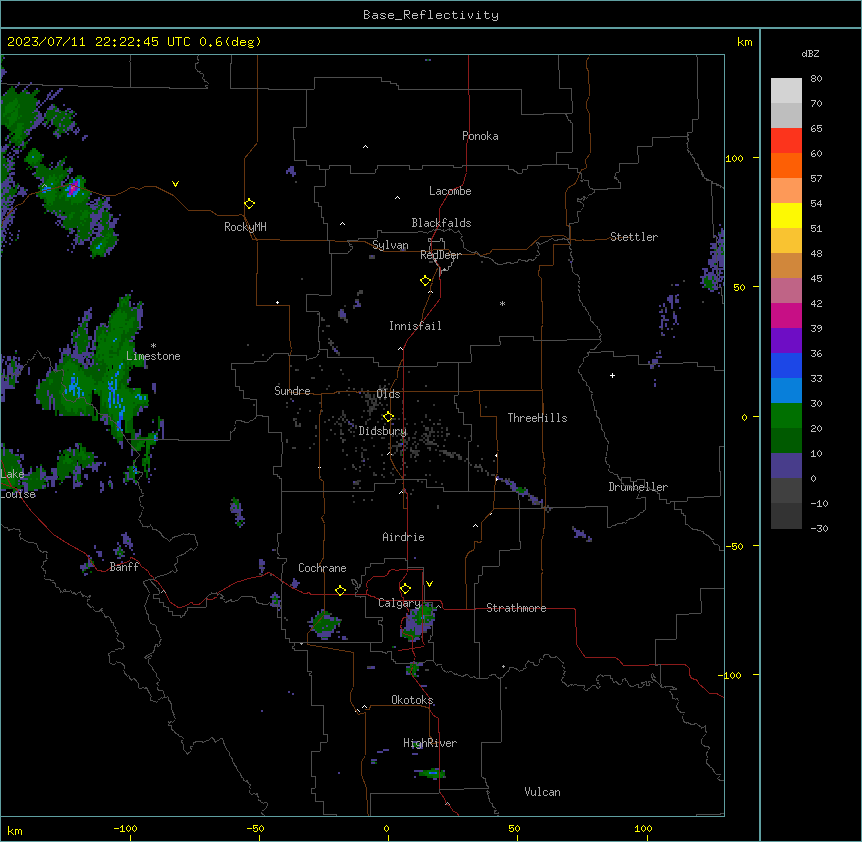This screenshot has width=862, height=842.
Task: Select the yellow diamond marker beside Cochrane
Action: (x=340, y=590)
